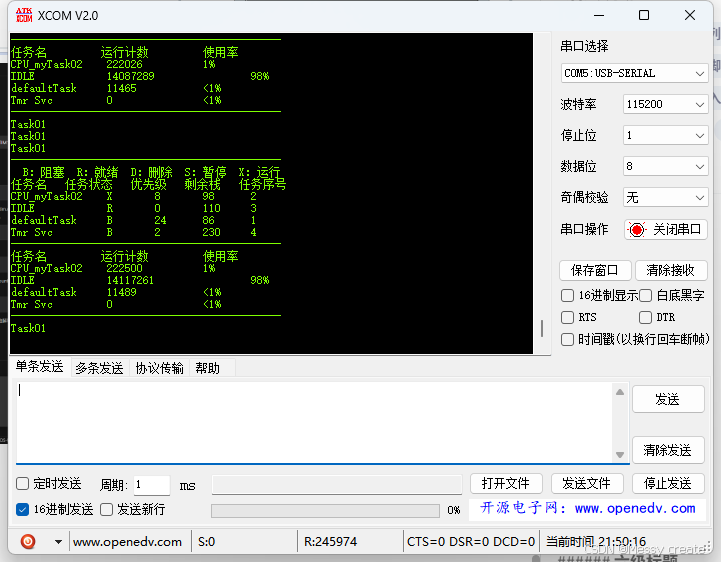Click the 保存窗口 save window button

(x=595, y=270)
